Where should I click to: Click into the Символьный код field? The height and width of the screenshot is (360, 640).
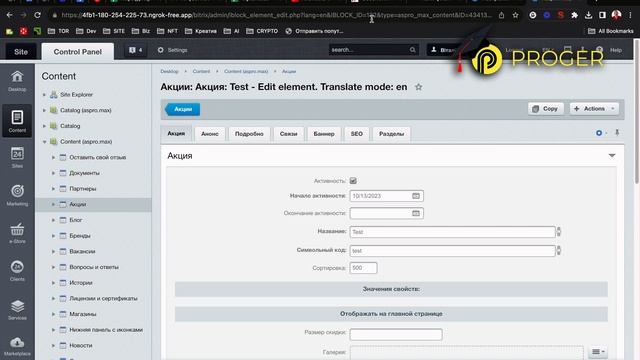(452, 251)
